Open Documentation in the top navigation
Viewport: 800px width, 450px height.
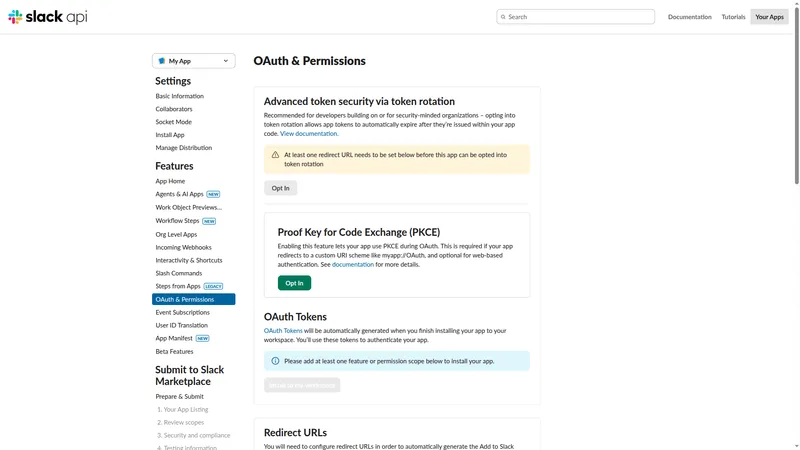coord(689,17)
